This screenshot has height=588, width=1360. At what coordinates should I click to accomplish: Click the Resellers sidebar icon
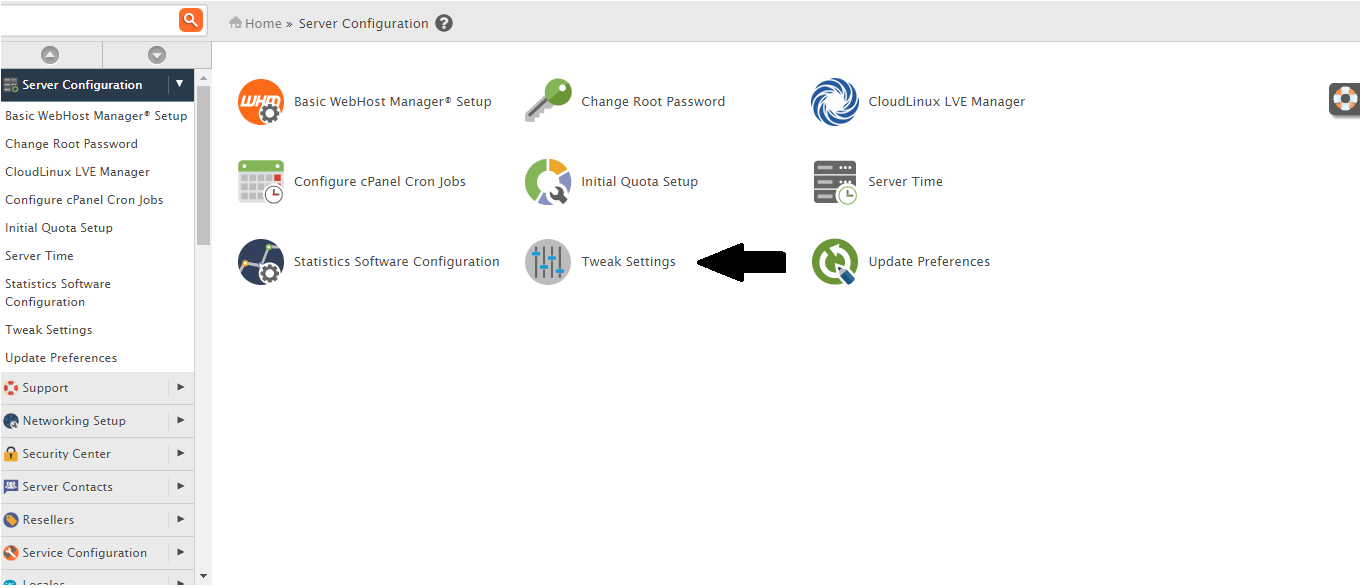[x=11, y=520]
